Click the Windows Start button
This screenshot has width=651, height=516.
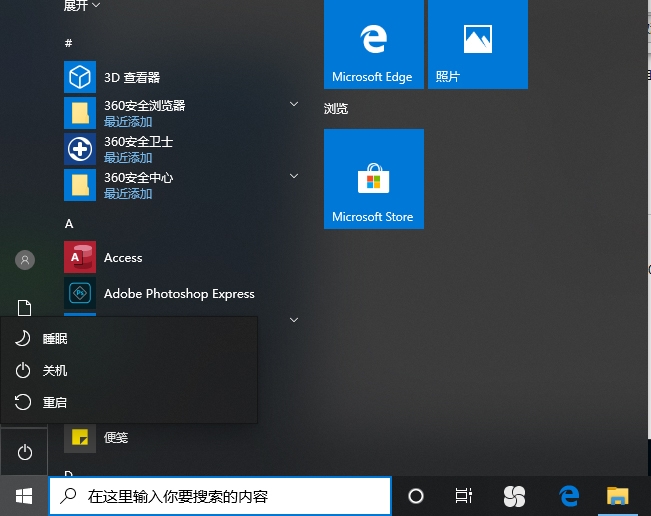24,496
